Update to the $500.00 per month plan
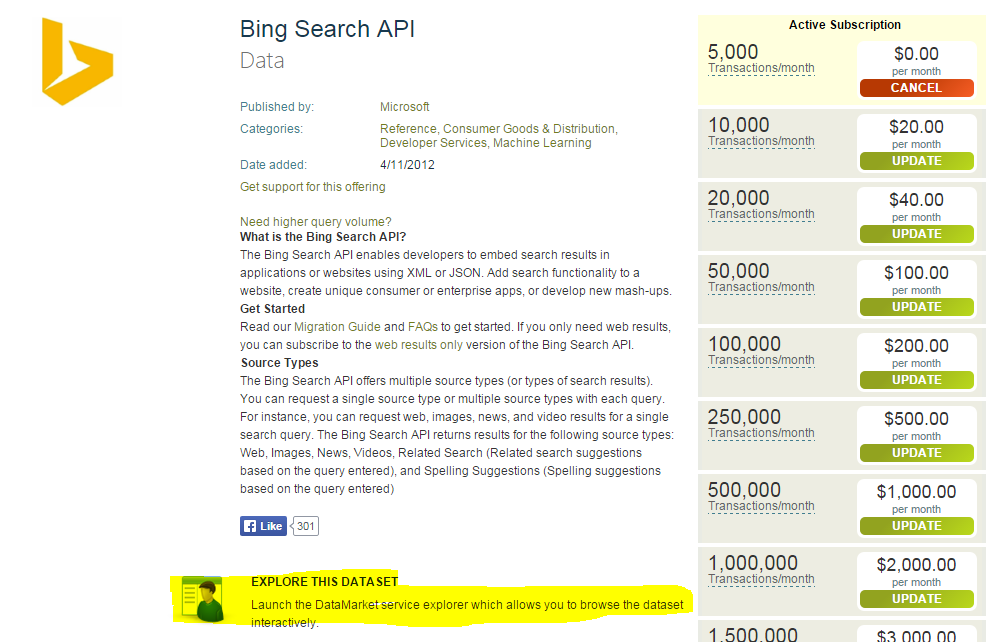Image resolution: width=1005 pixels, height=642 pixels. coord(917,453)
